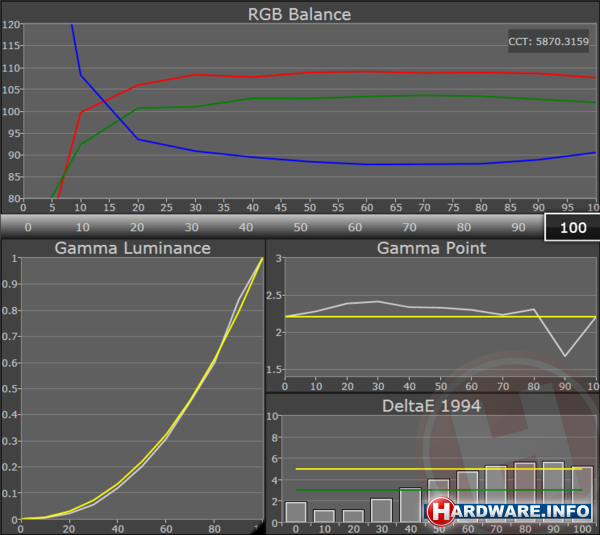Select the 60 grayscale level step

pyautogui.click(x=355, y=227)
